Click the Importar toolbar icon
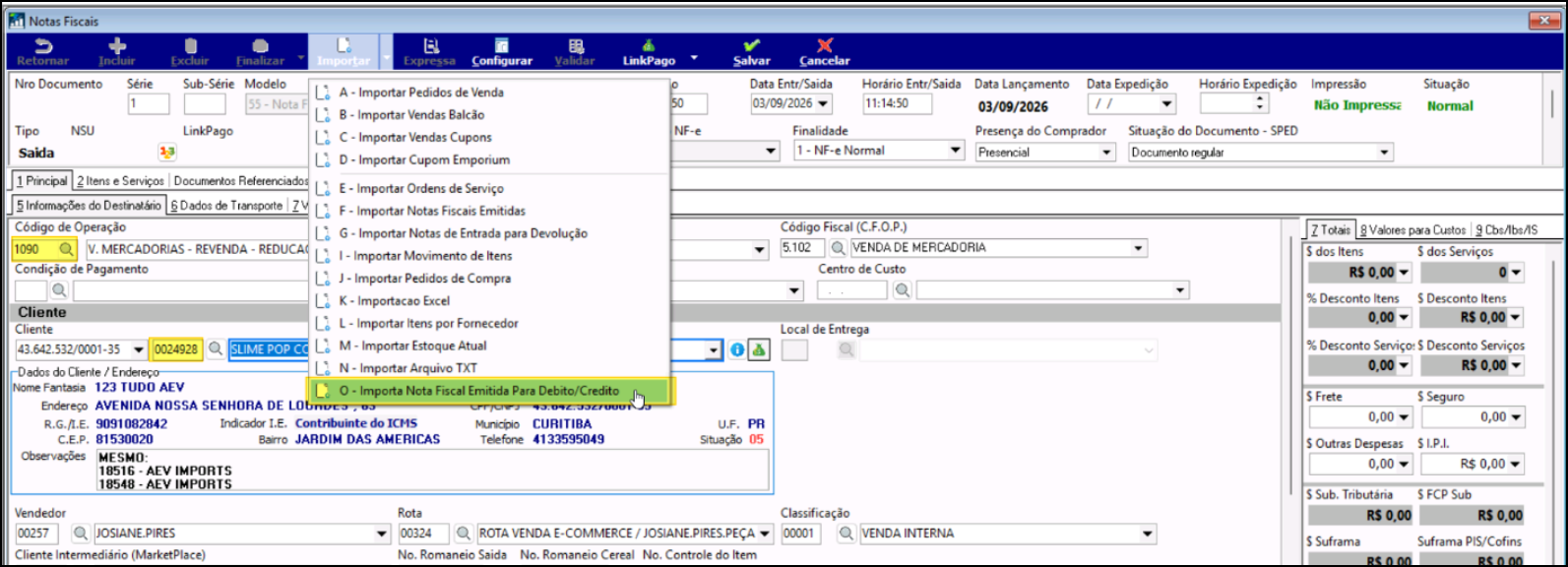 point(344,46)
